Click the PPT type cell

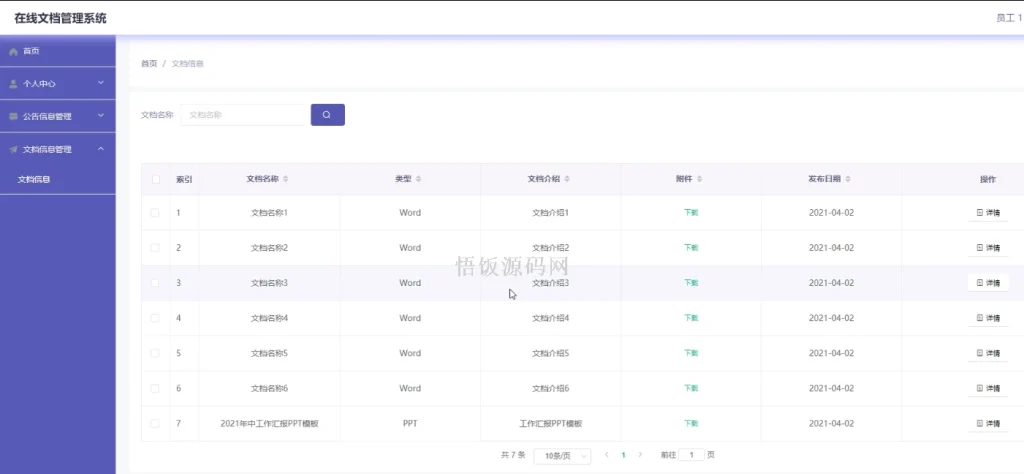(x=410, y=424)
